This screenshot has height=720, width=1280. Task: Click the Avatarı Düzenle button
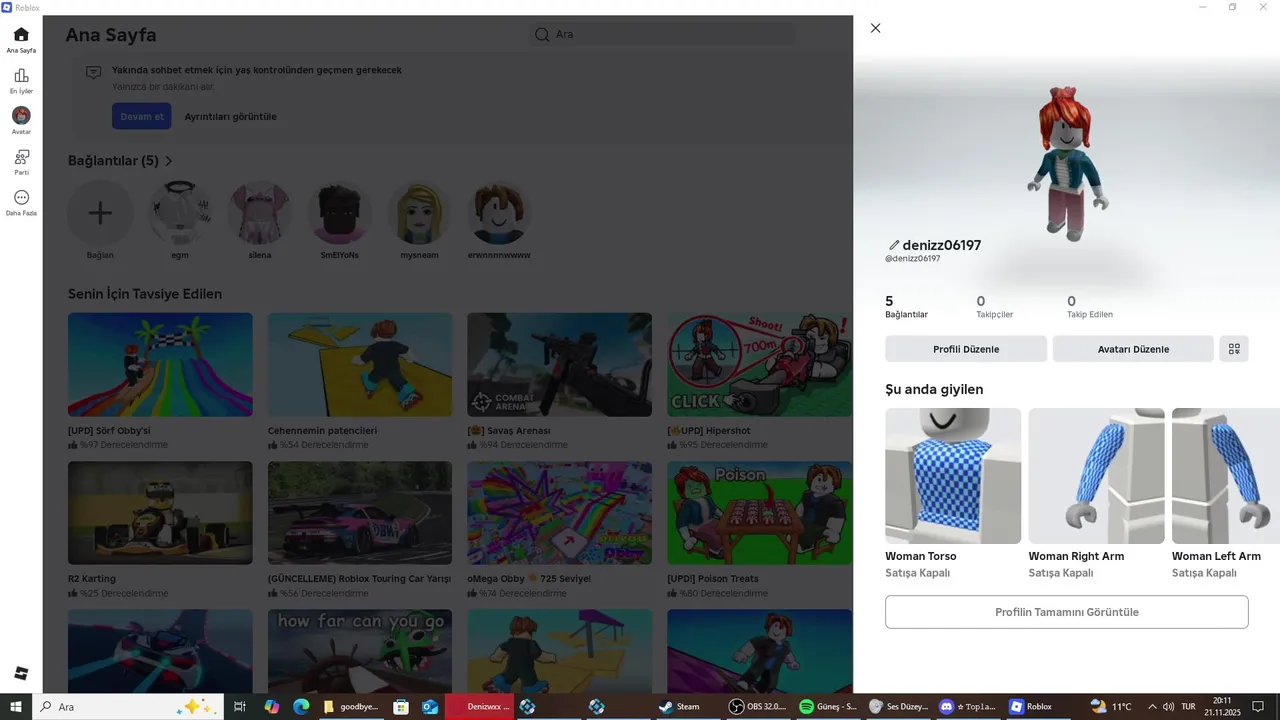[1133, 349]
